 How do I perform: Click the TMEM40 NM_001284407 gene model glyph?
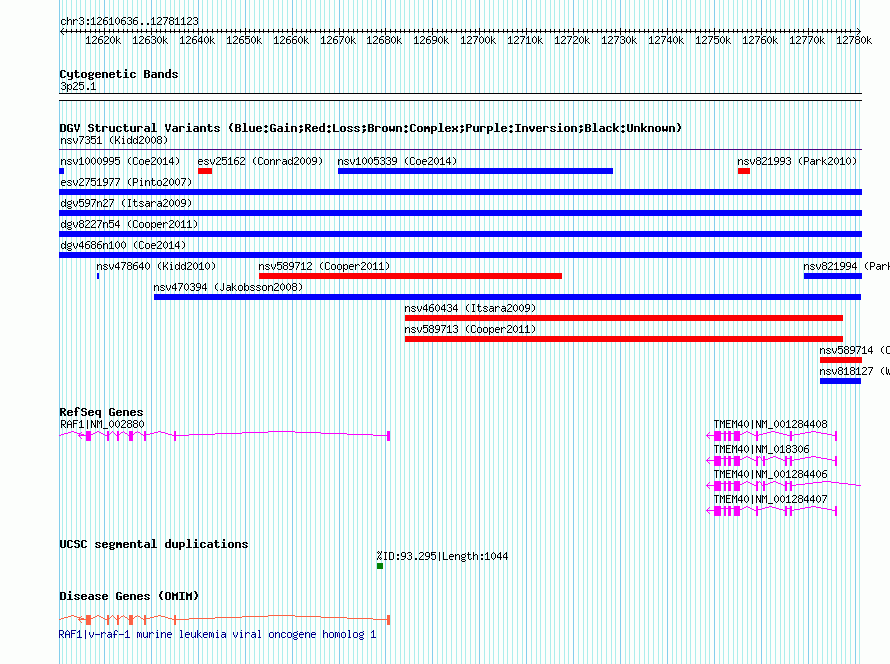point(772,511)
